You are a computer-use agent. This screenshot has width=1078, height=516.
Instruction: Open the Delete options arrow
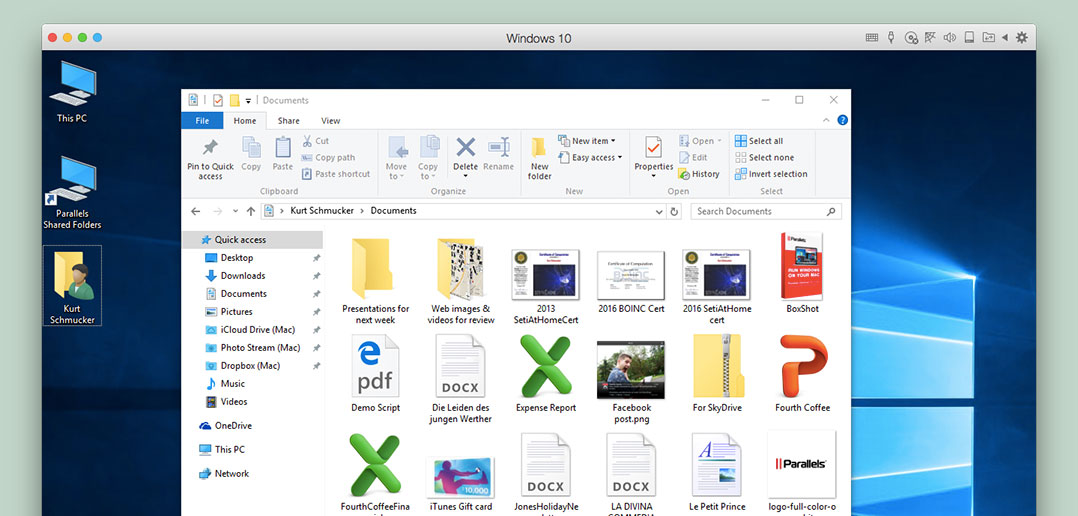[465, 176]
